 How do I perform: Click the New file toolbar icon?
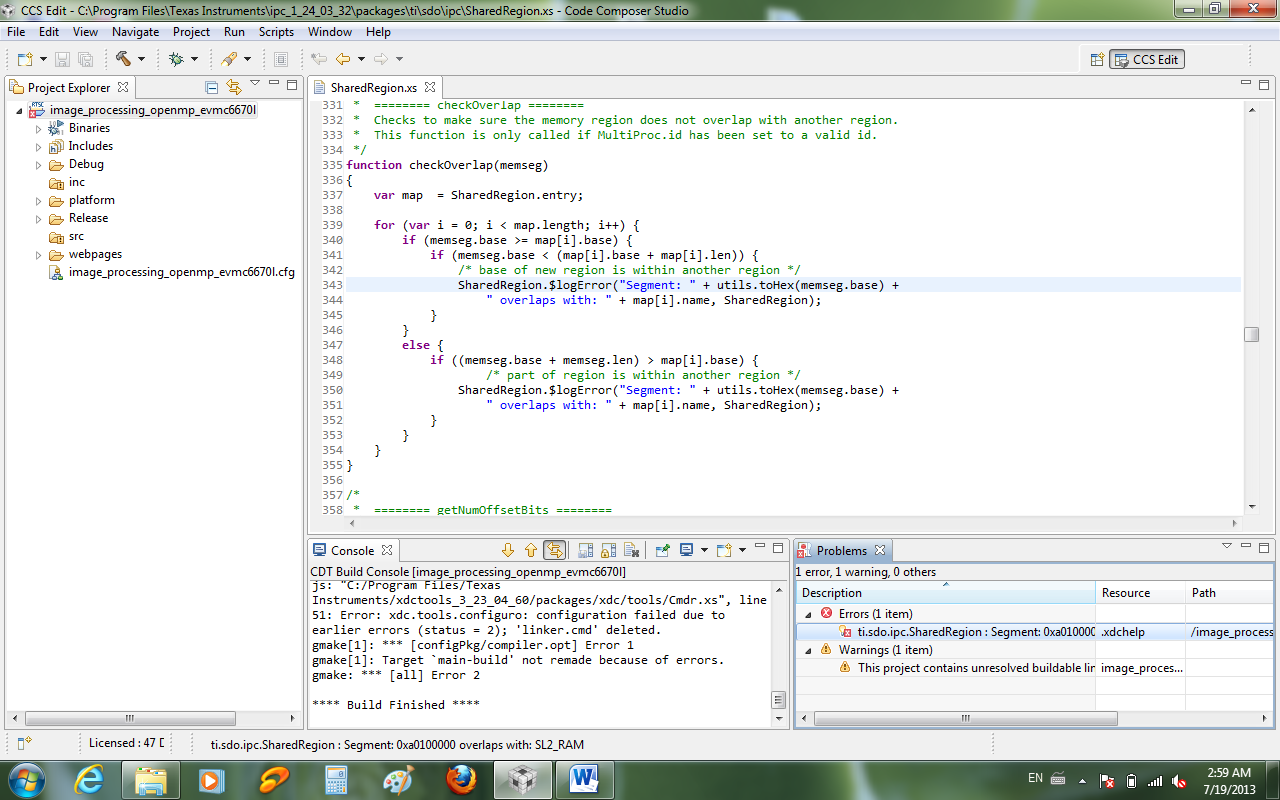coord(24,60)
